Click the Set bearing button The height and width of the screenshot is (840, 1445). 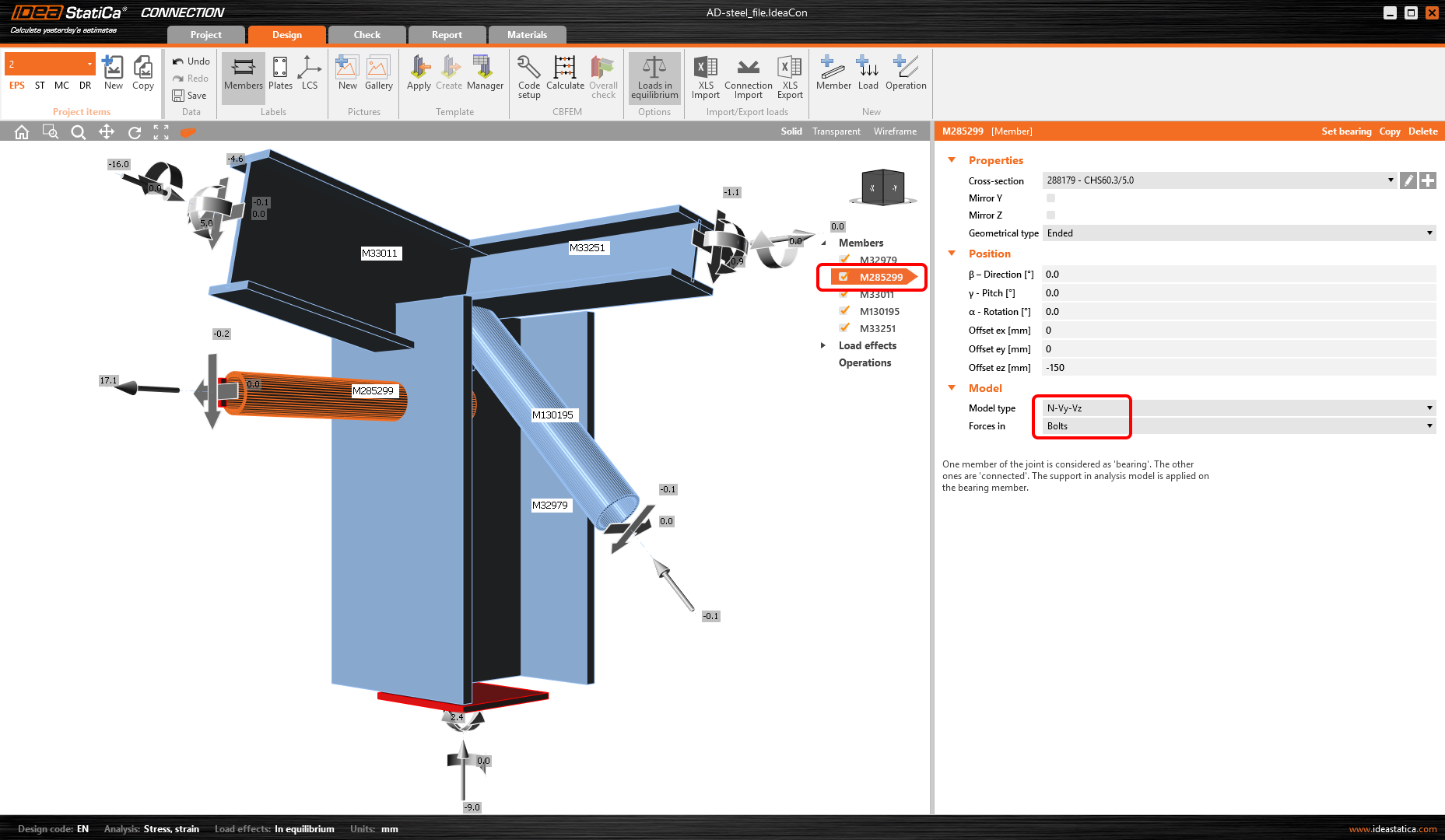click(1346, 131)
